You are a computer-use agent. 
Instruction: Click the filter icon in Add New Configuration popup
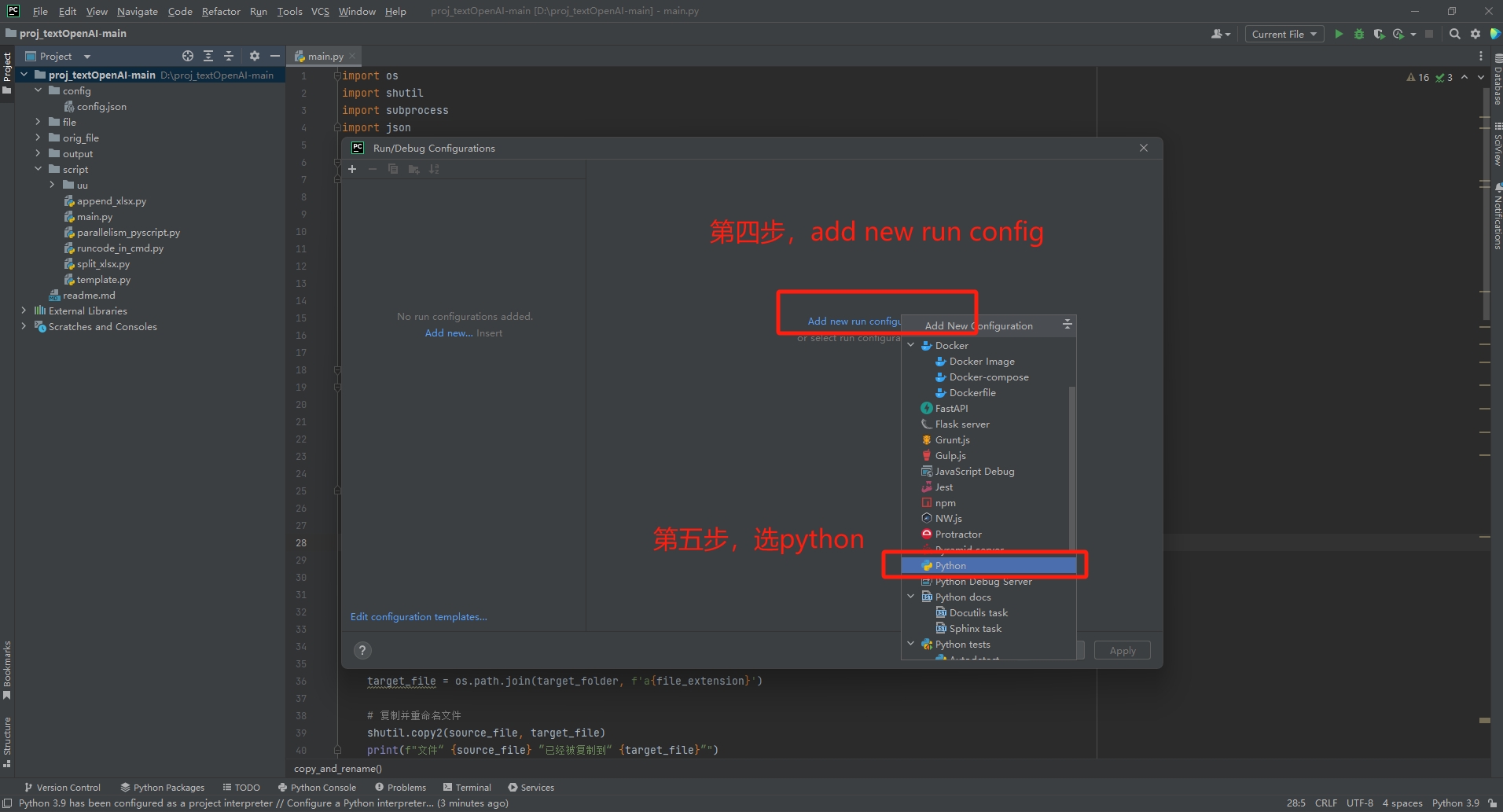point(1067,325)
